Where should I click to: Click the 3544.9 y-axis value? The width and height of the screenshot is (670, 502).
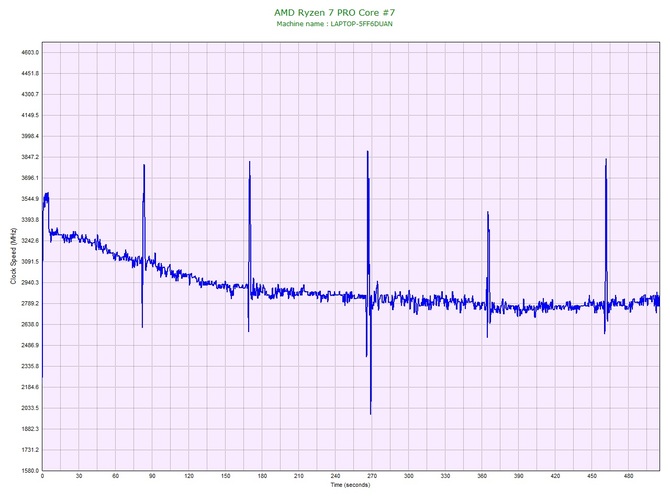(x=30, y=199)
